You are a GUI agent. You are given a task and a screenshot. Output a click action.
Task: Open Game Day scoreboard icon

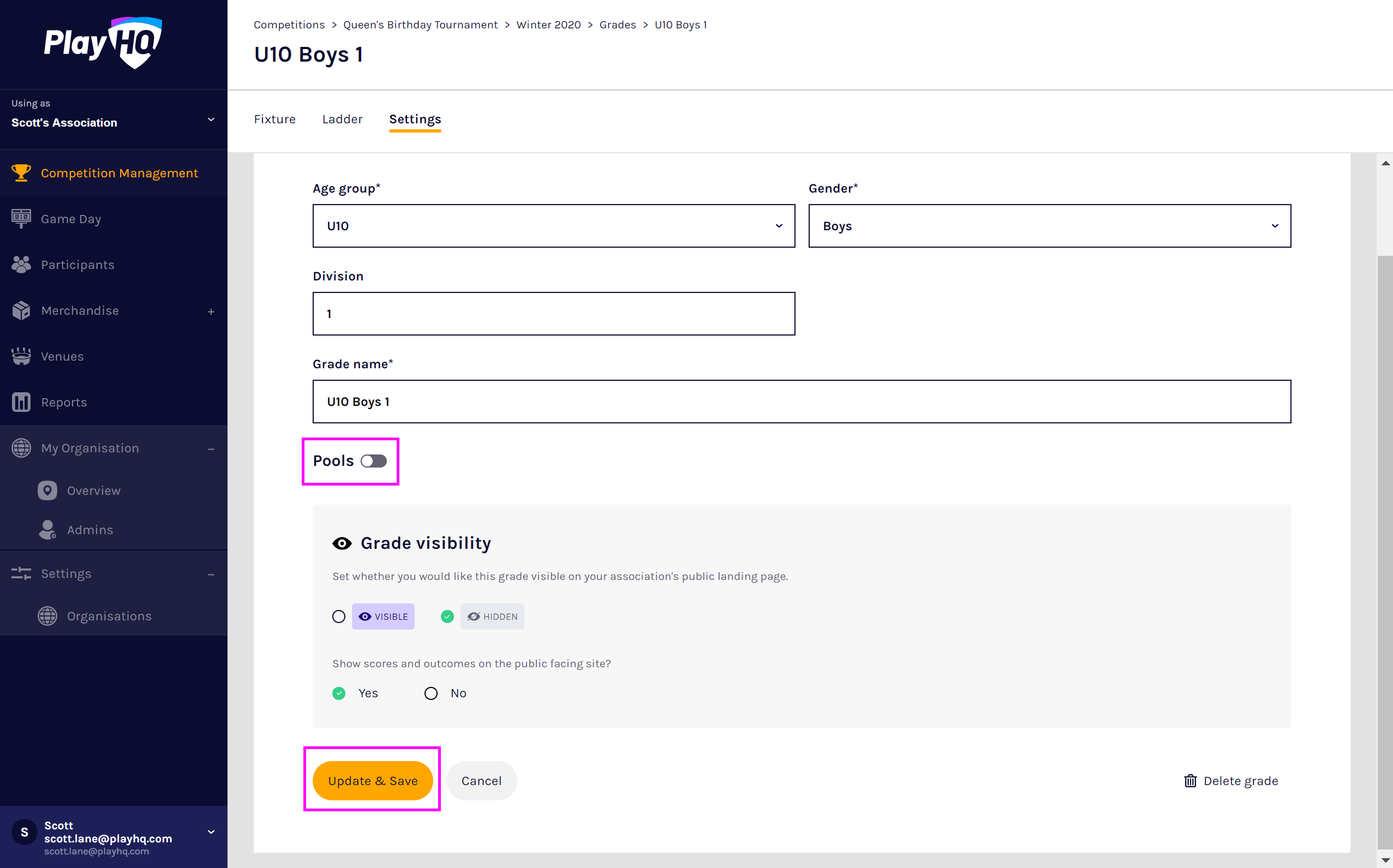(x=21, y=219)
